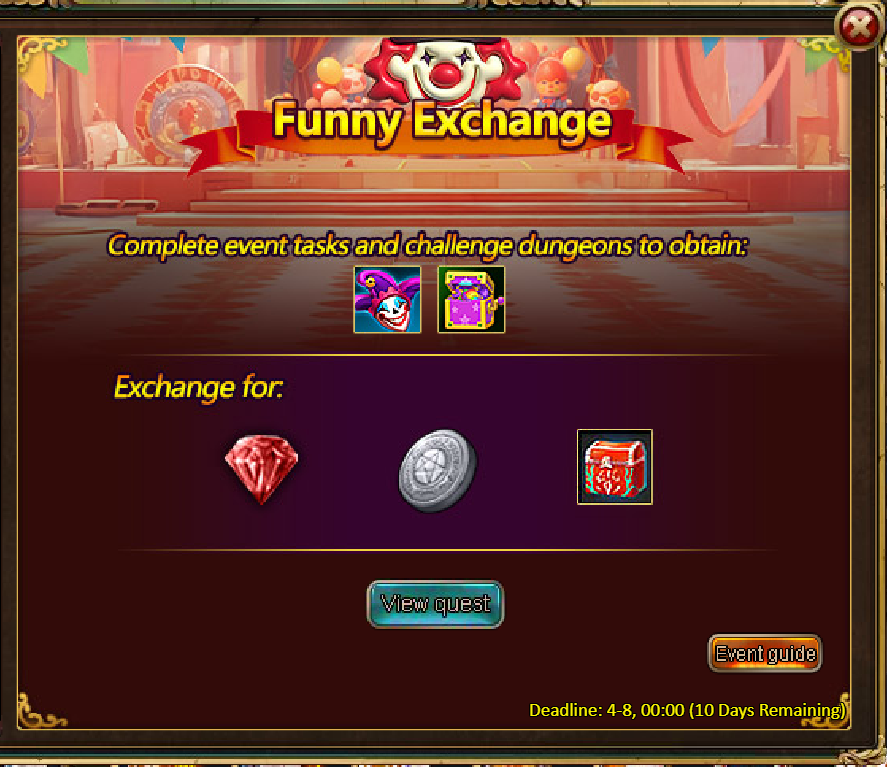
Task: Click the "Exchange for:" label
Action: (x=198, y=388)
